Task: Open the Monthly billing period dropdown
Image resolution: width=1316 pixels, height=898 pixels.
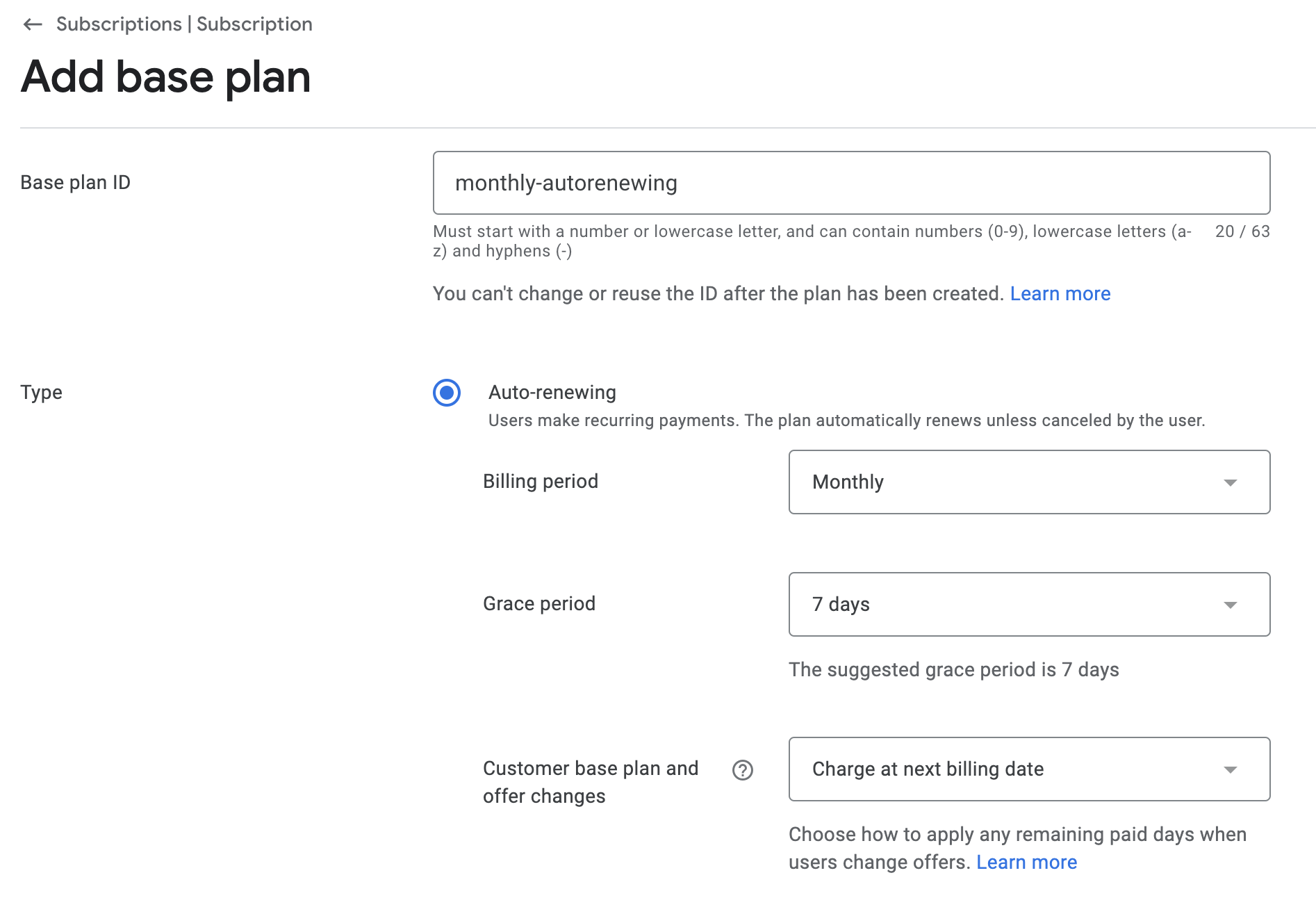Action: (x=1028, y=482)
